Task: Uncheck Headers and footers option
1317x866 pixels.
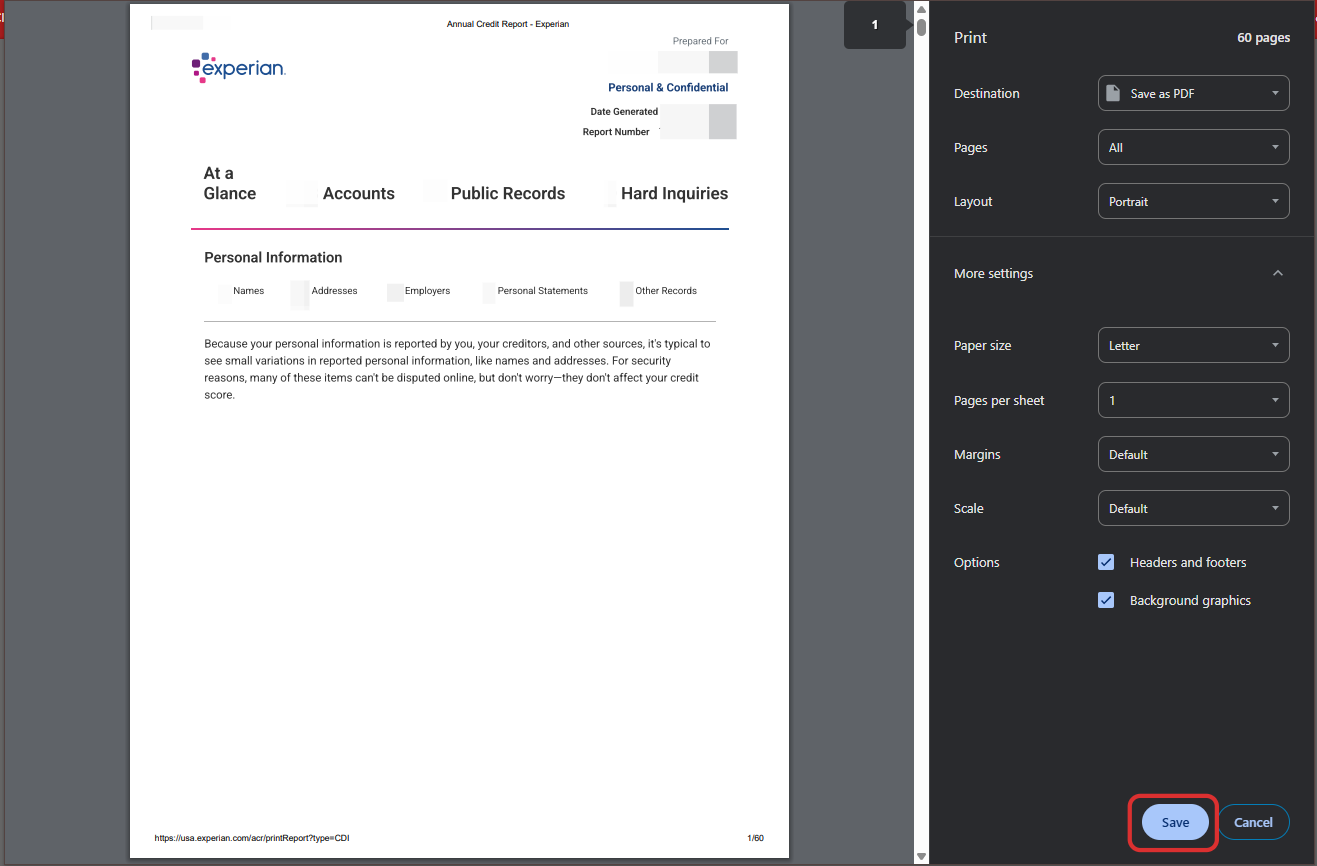Action: (x=1106, y=562)
